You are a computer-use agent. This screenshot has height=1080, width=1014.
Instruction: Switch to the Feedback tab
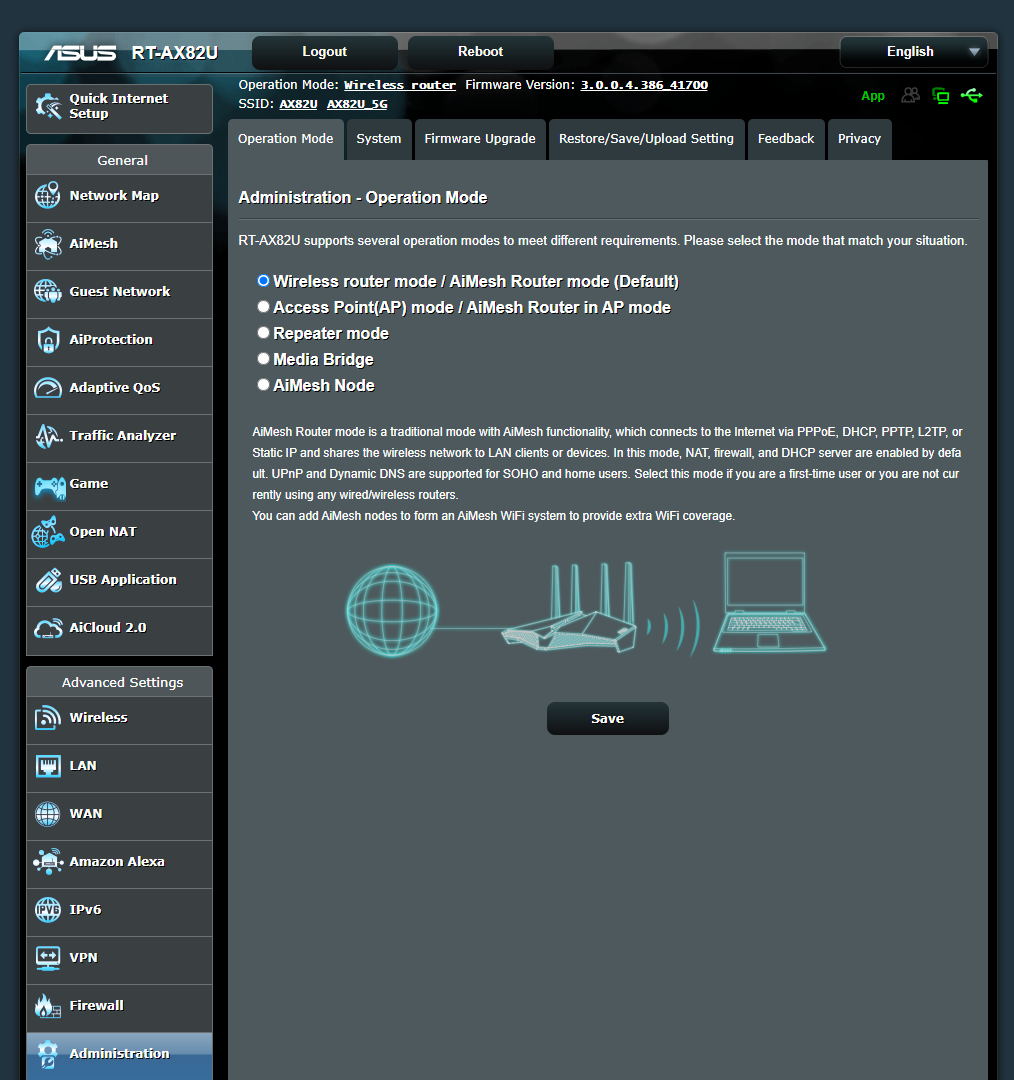(786, 139)
